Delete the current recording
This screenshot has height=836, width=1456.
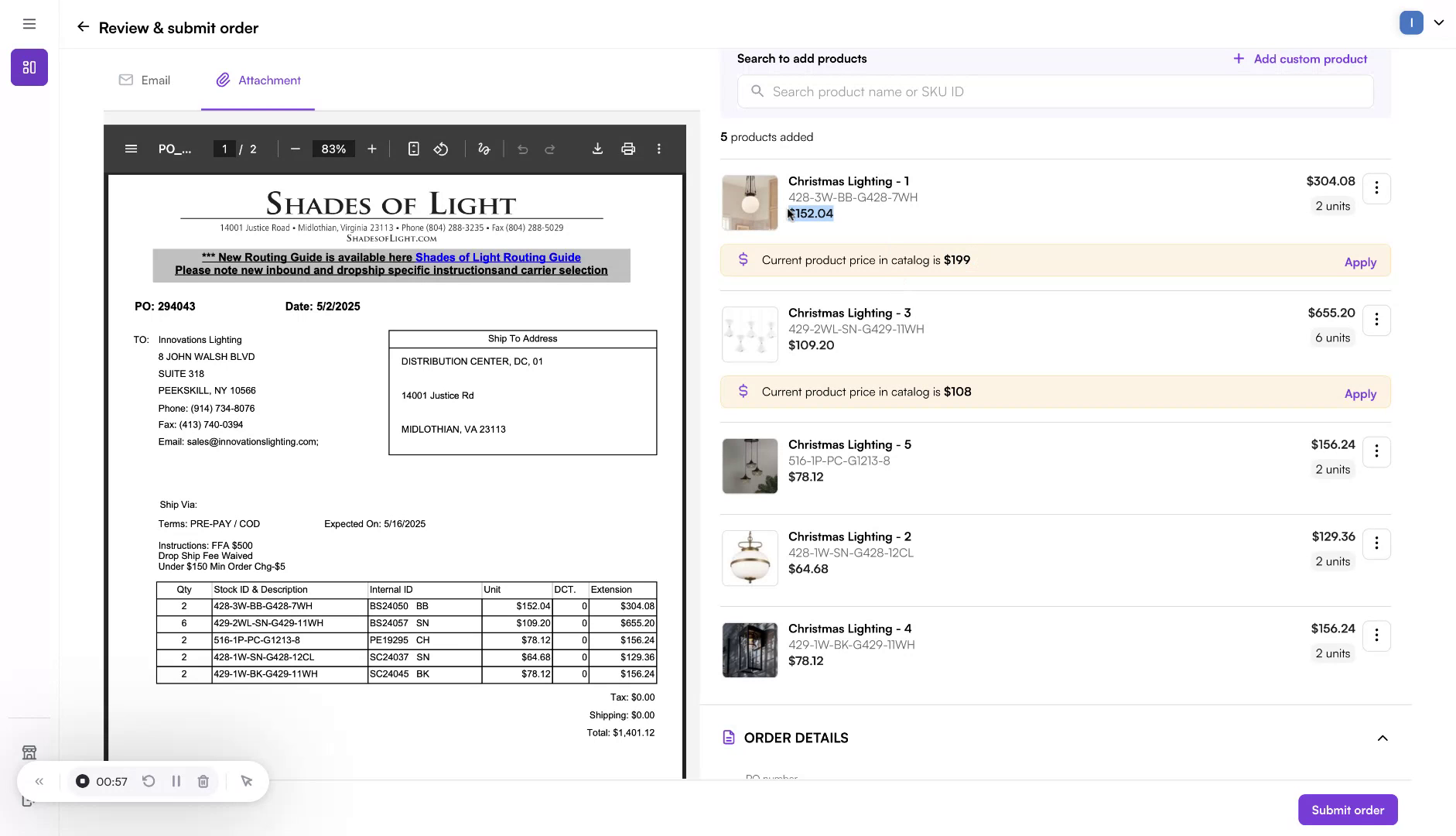203,781
